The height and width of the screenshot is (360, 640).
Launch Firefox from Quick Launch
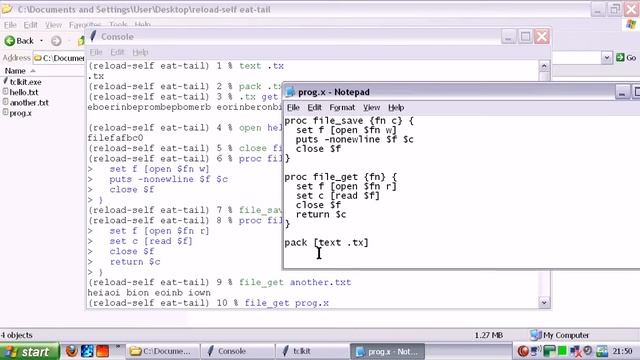point(72,351)
